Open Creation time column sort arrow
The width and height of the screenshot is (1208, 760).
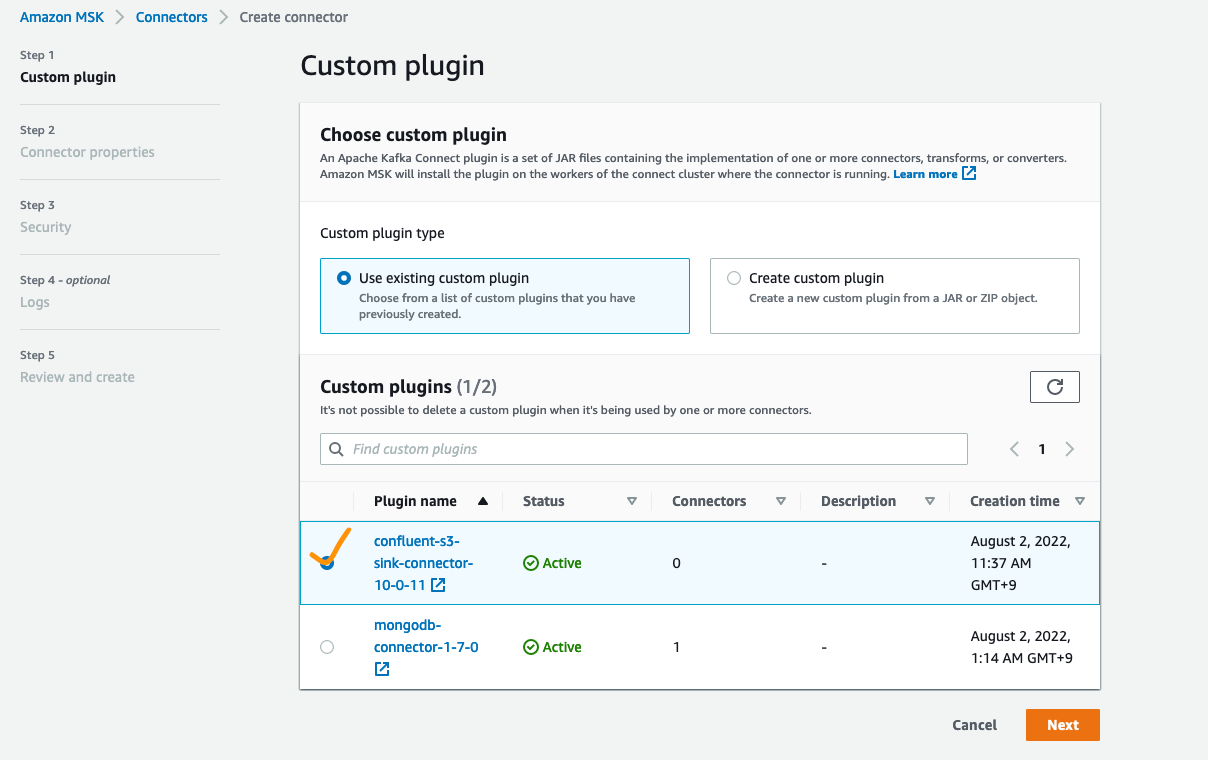1080,501
